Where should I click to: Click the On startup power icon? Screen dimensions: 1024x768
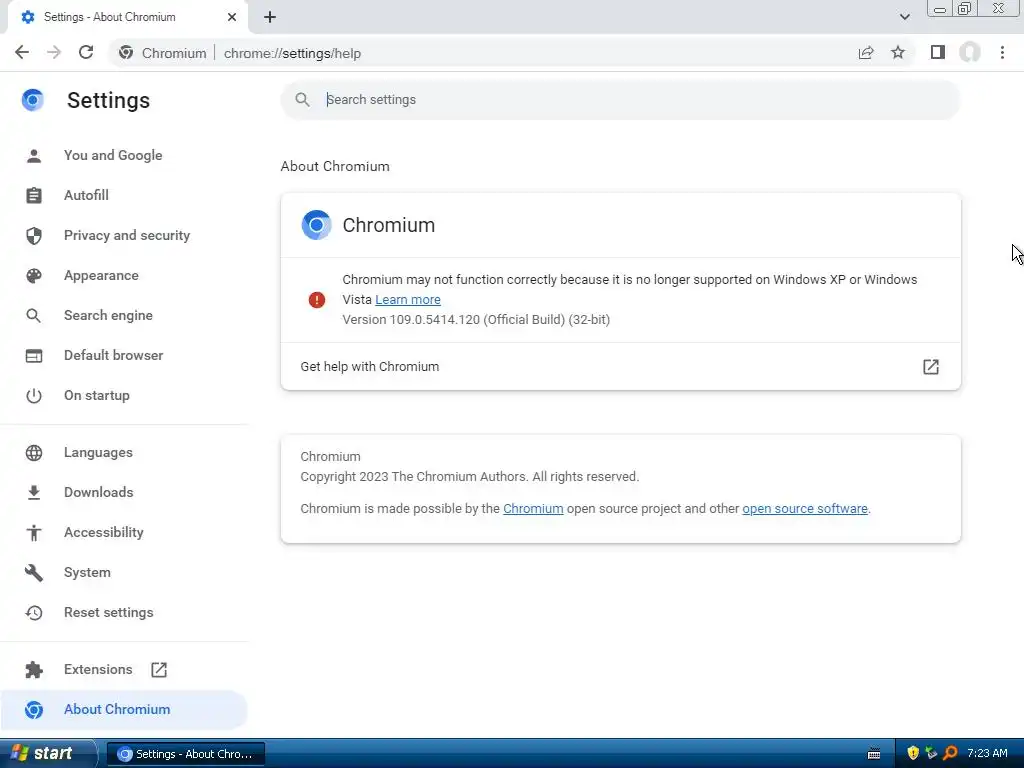[x=34, y=396]
